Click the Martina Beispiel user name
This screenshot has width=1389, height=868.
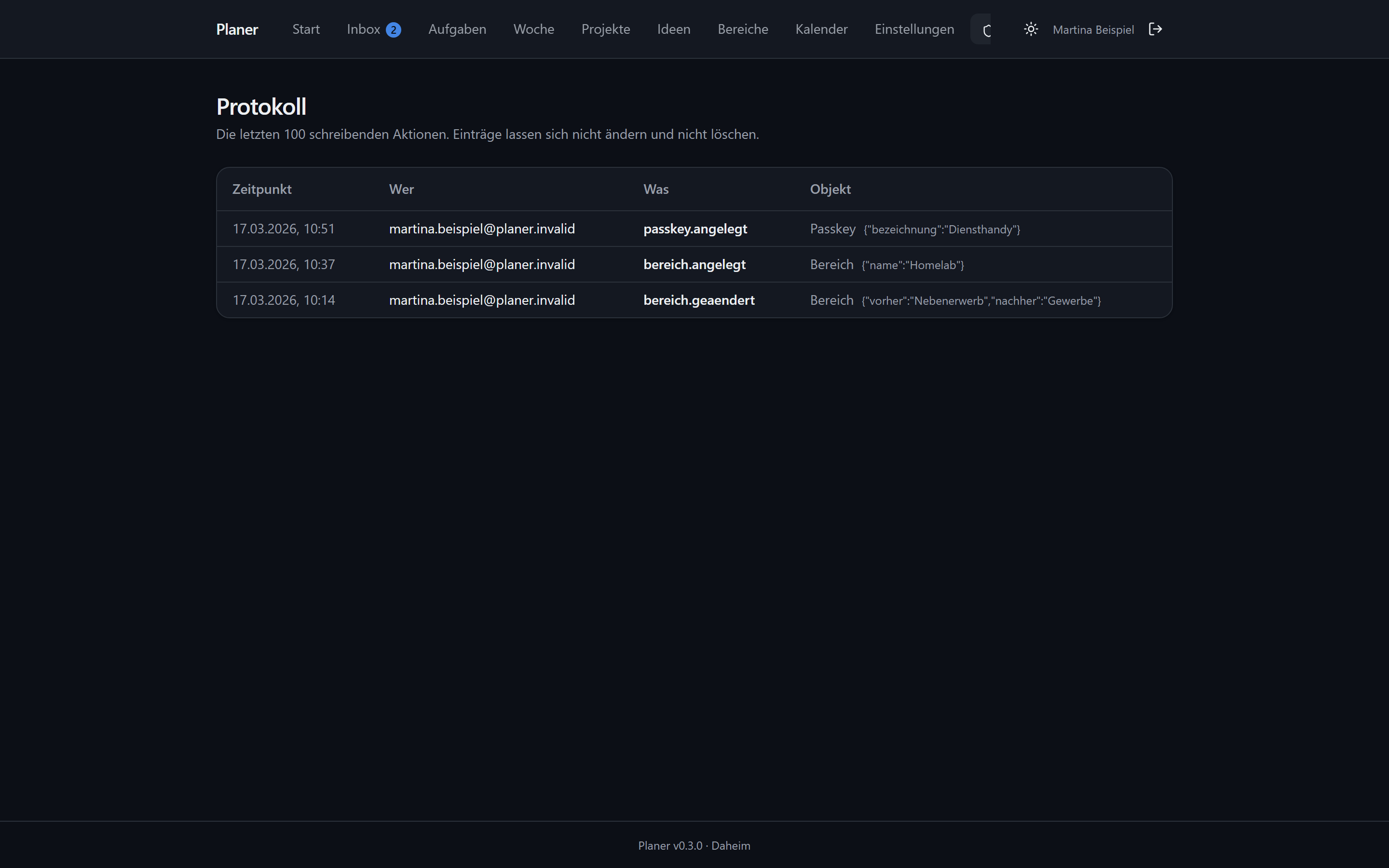pos(1093,30)
